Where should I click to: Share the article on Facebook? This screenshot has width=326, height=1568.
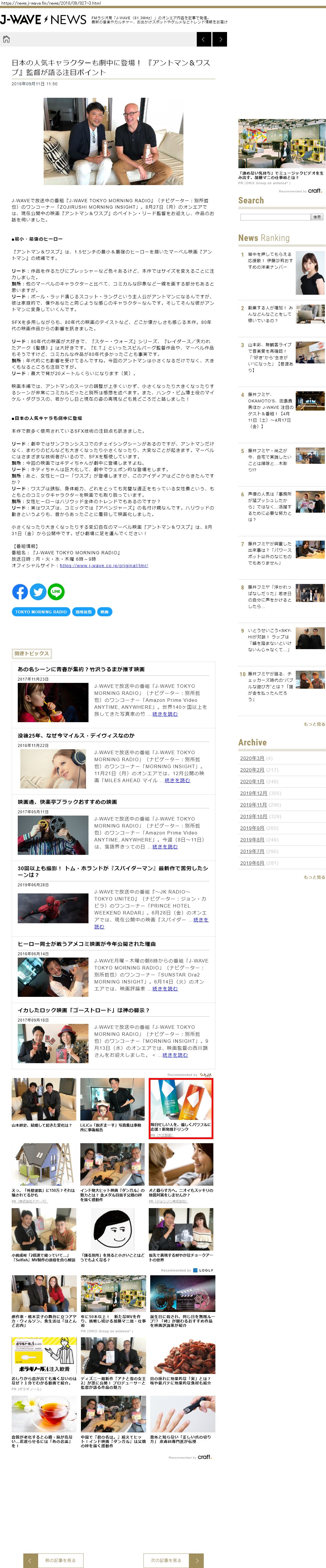pos(20,591)
